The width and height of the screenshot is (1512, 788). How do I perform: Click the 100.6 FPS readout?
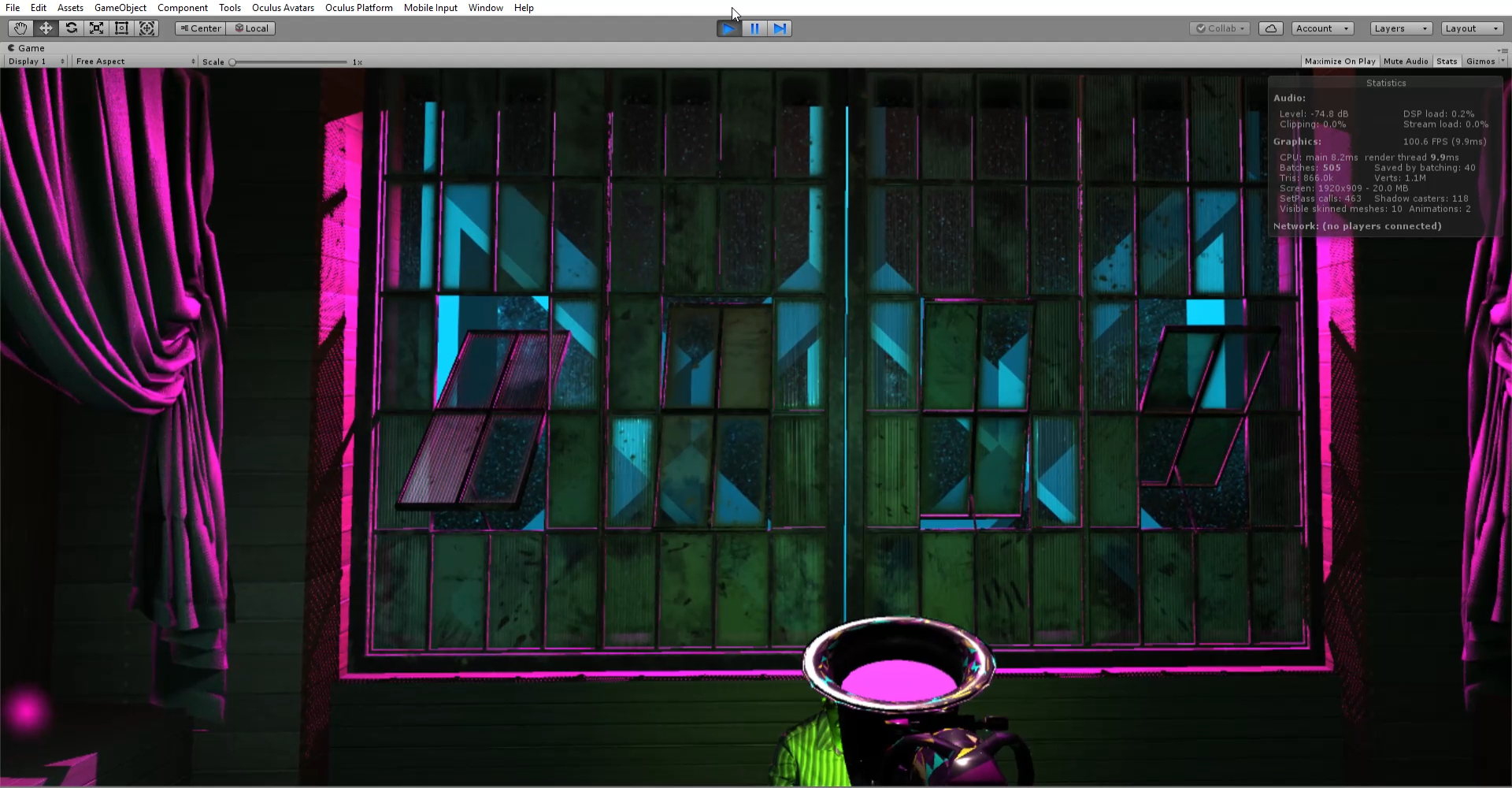[1444, 142]
